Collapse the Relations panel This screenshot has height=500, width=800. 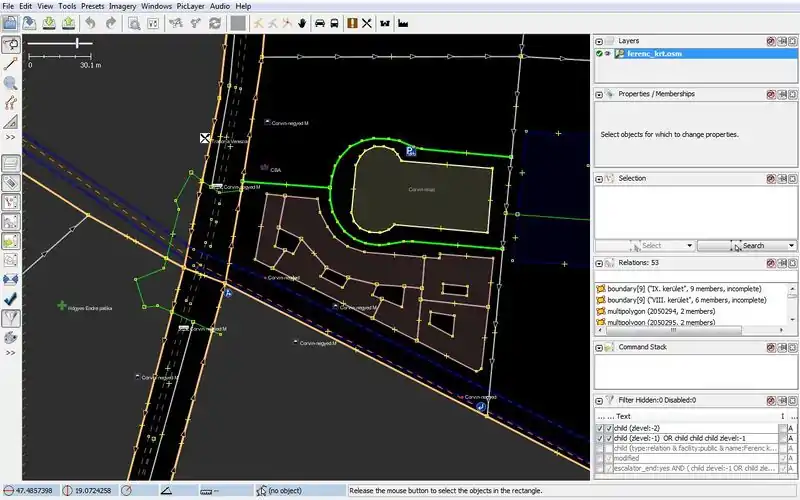coord(599,263)
